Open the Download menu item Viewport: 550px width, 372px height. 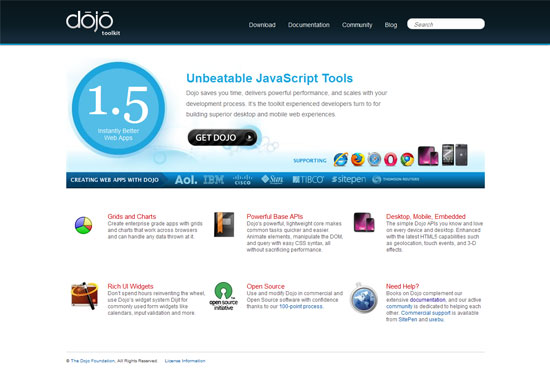point(262,25)
